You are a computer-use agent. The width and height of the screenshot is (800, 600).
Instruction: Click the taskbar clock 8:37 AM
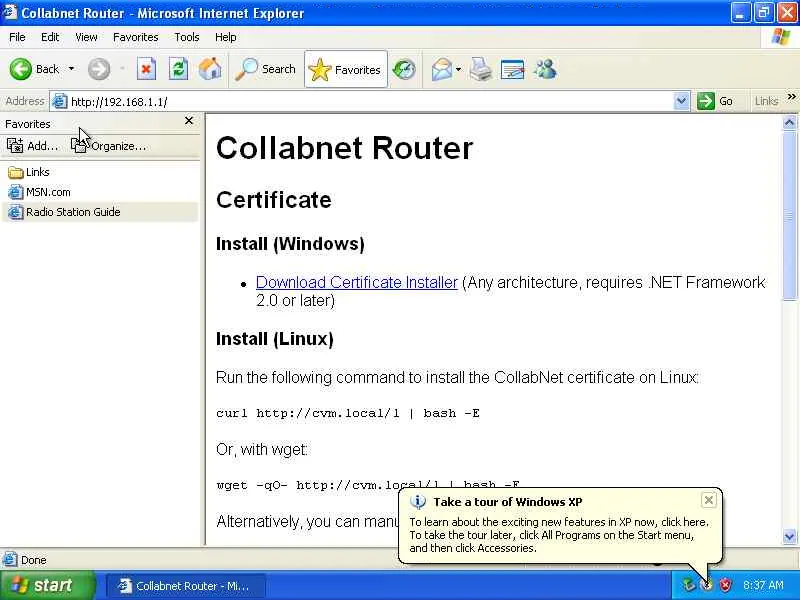coord(763,585)
